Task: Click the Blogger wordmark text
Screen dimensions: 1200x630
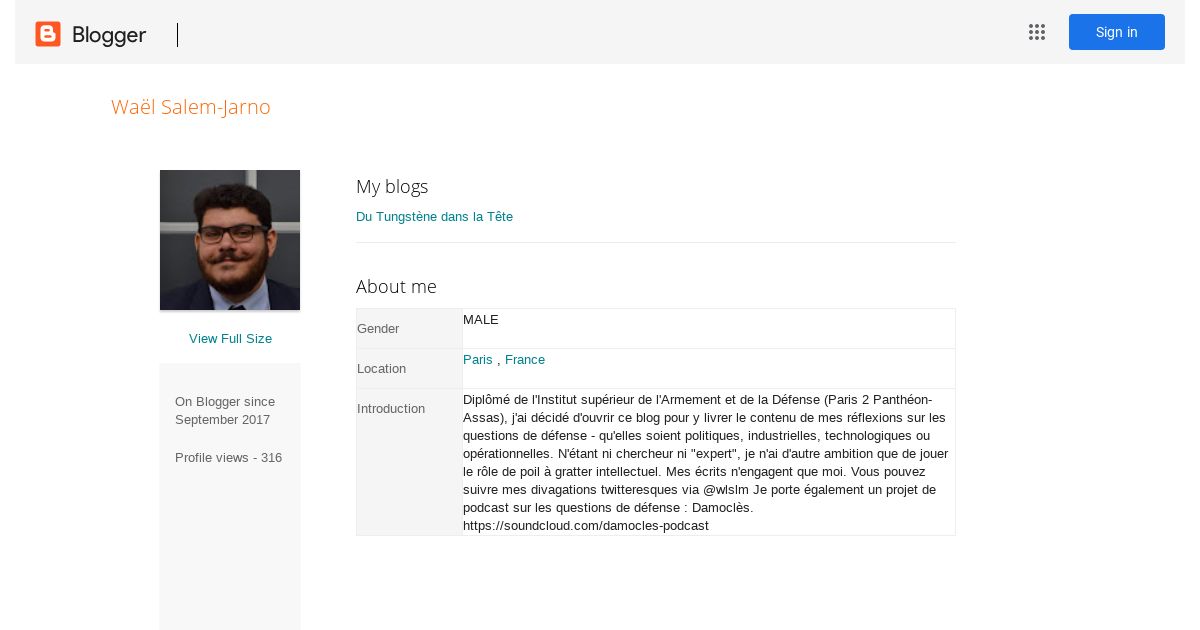Action: pos(109,35)
